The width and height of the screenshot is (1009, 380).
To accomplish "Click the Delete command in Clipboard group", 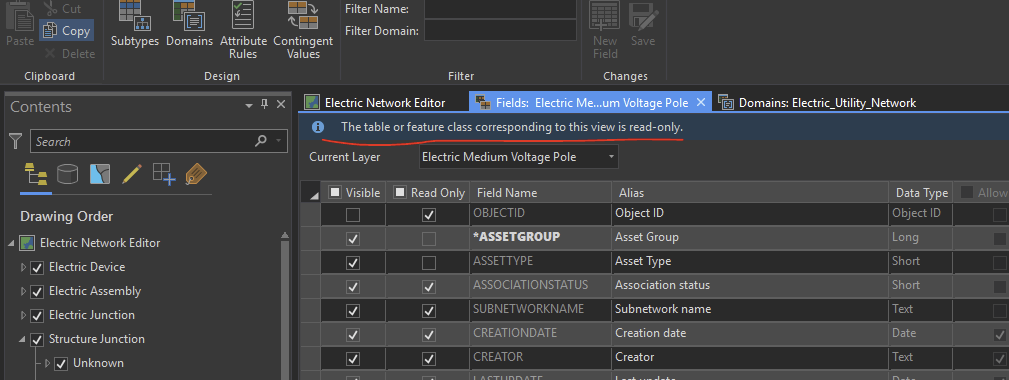I will tap(69, 53).
